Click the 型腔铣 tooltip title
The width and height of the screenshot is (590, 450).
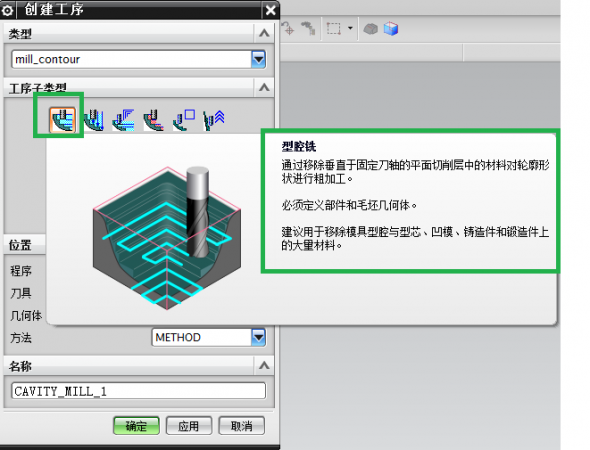(x=299, y=146)
